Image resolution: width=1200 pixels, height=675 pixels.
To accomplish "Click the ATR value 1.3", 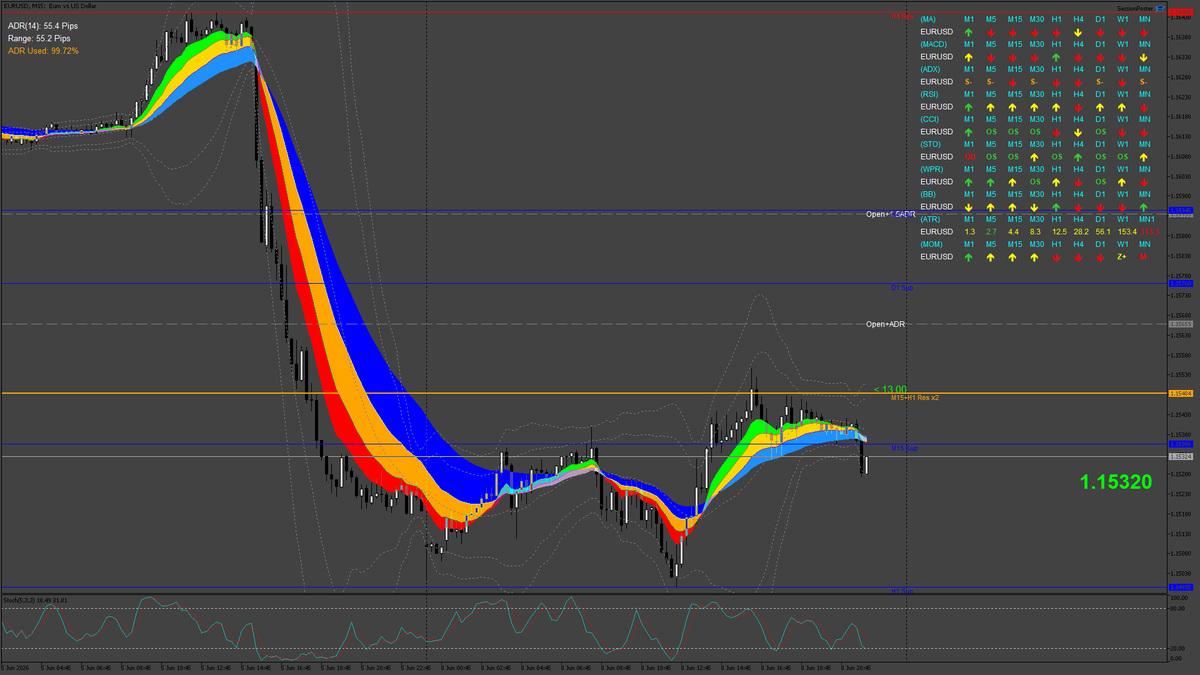I will [969, 232].
